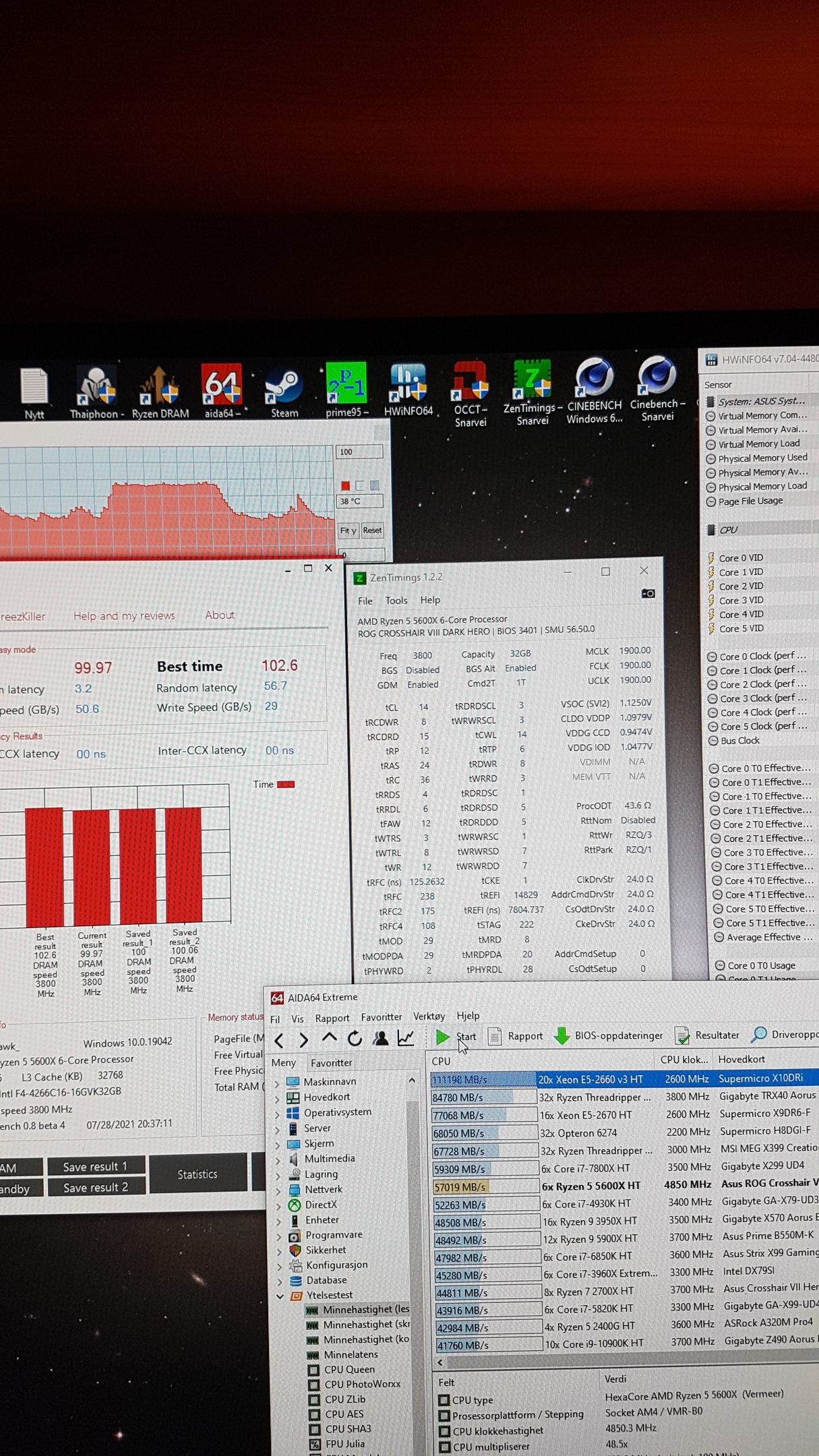Click the Prosessorplattform / Stepping field checkbox
819x1456 pixels.
pos(444,1416)
